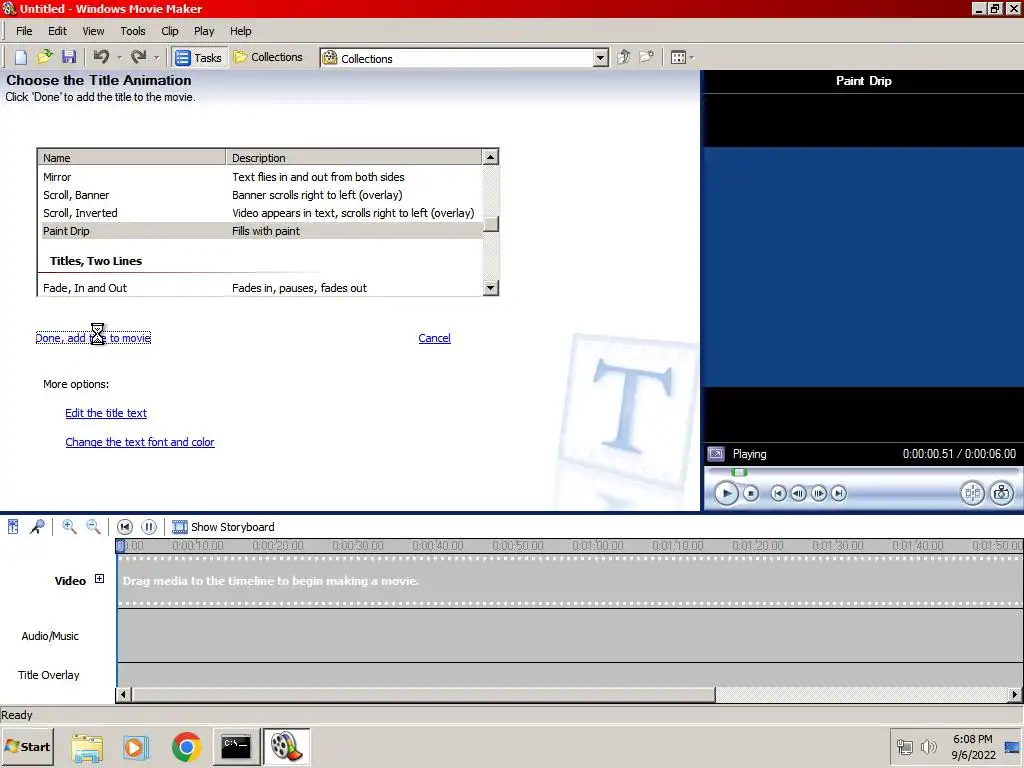The image size is (1024, 768).
Task: Create a new project with the toolbar icon
Action: click(21, 57)
